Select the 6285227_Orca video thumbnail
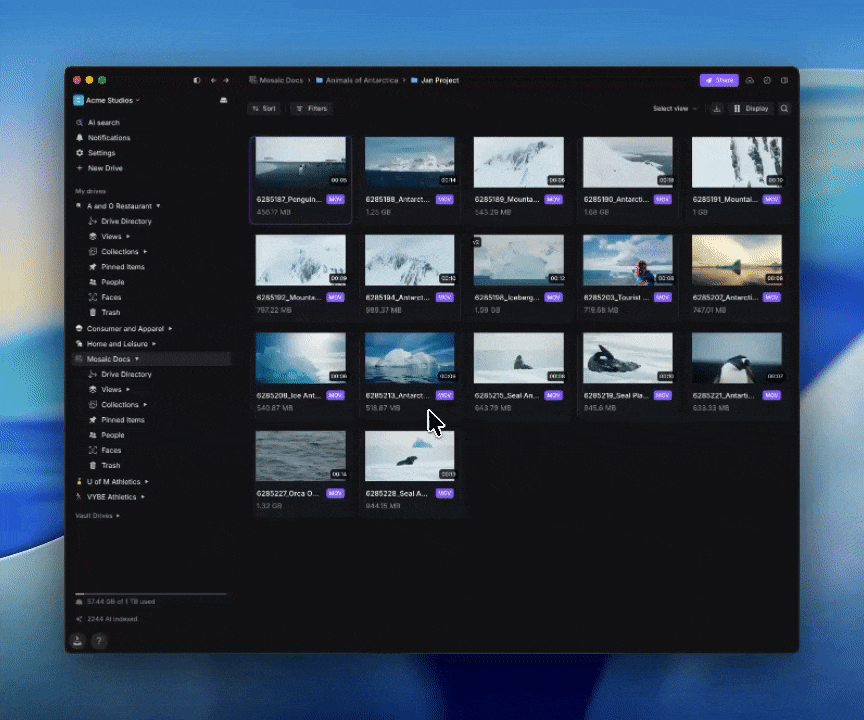 (300, 456)
